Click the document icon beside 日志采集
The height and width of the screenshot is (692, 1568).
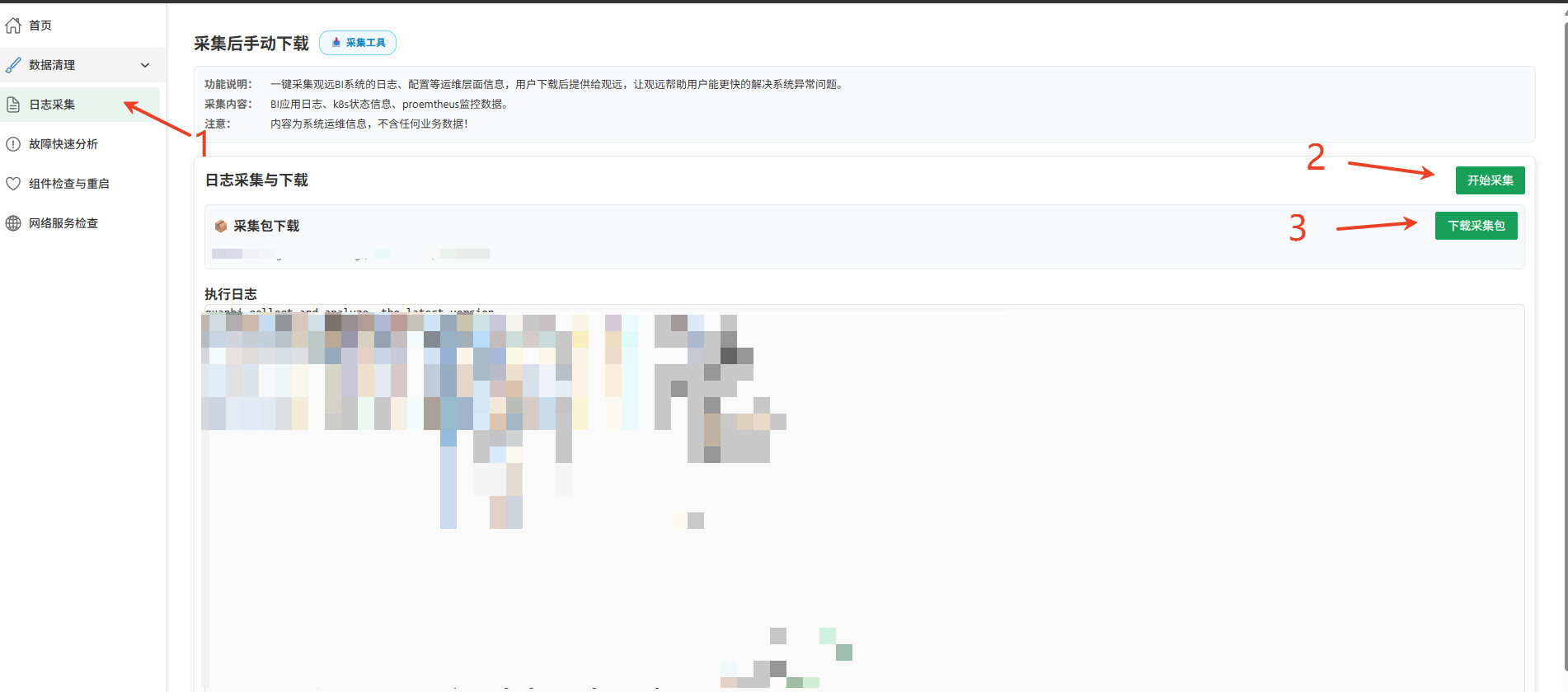tap(13, 105)
